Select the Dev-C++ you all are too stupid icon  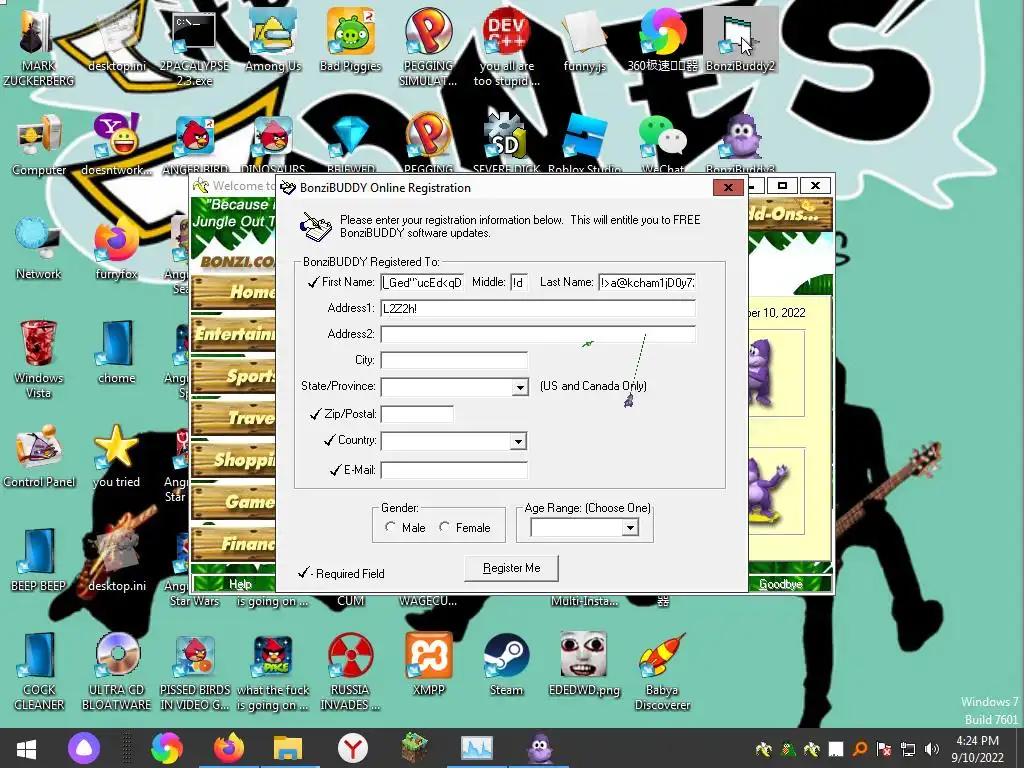pos(507,46)
